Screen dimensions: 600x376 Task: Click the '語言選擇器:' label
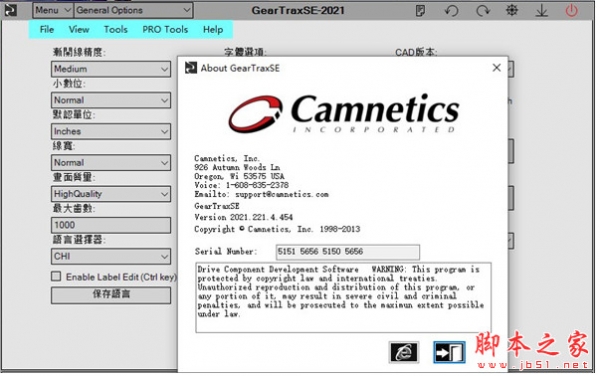[x=79, y=240]
